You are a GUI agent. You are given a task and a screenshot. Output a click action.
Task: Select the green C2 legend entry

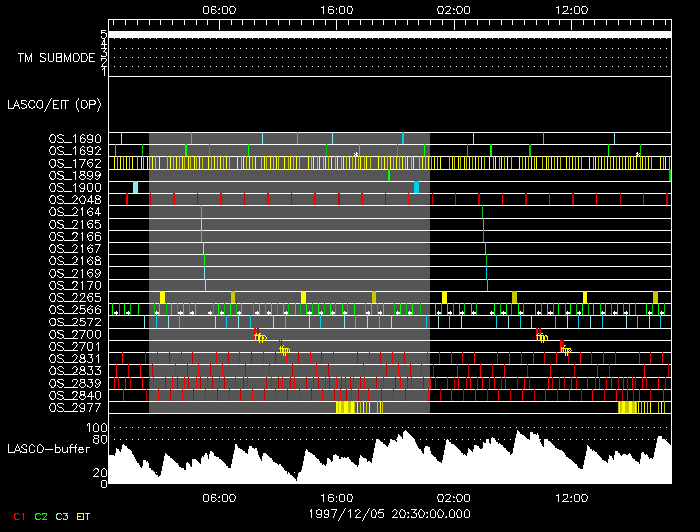pos(41,516)
